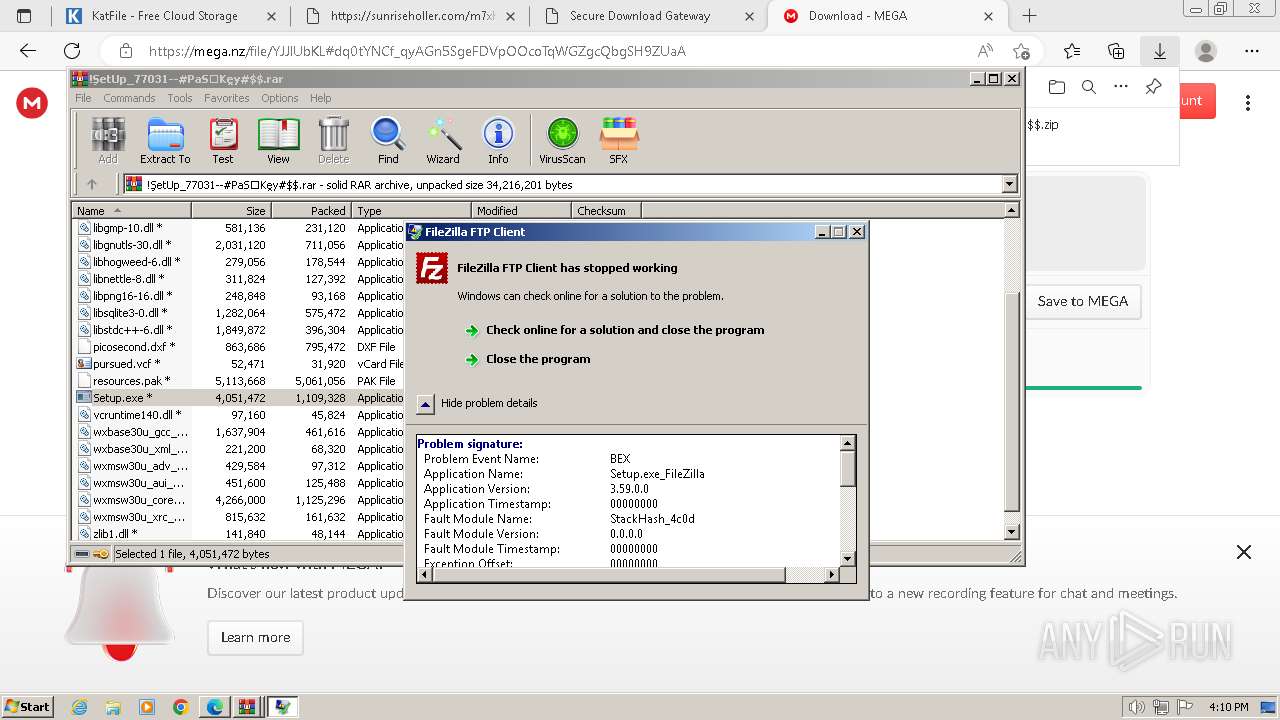Click the Extract To toolbar icon in WinRAR
1280x720 pixels.
click(165, 140)
